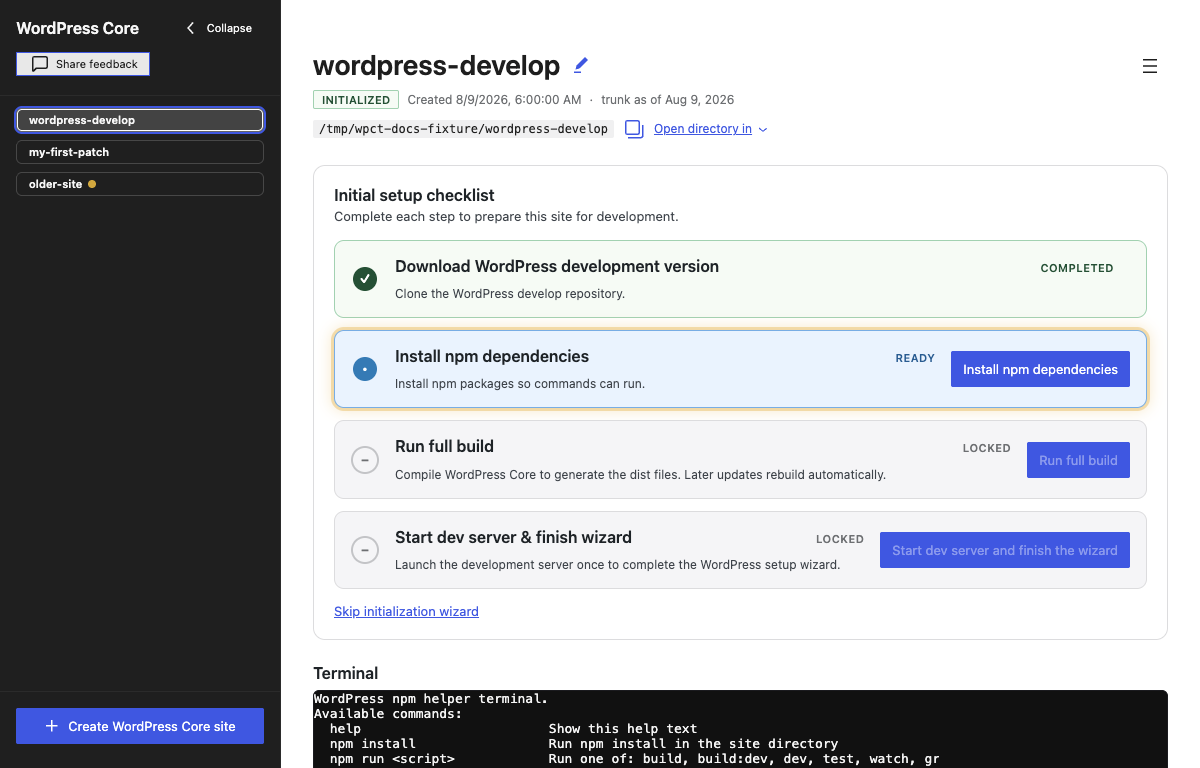The height and width of the screenshot is (768, 1200).
Task: Expand the Open directory in dropdown
Action: [x=711, y=129]
